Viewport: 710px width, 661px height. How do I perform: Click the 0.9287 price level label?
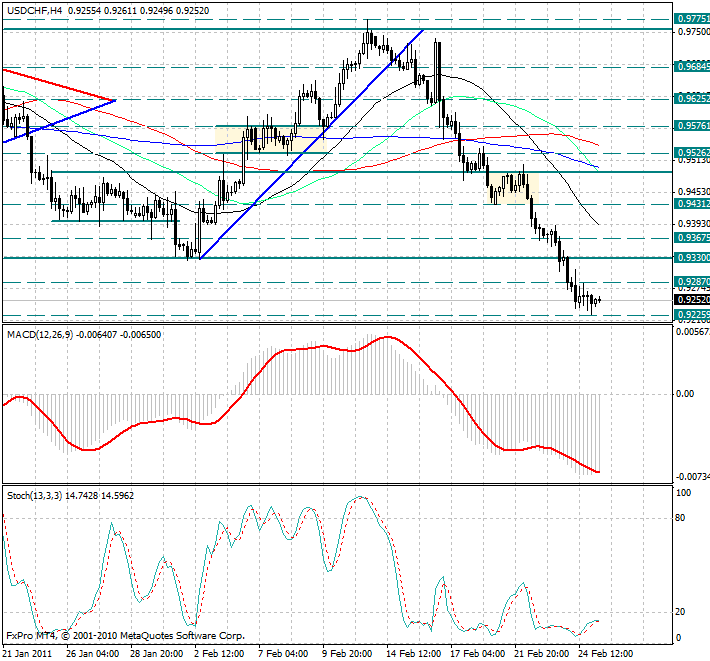click(692, 282)
